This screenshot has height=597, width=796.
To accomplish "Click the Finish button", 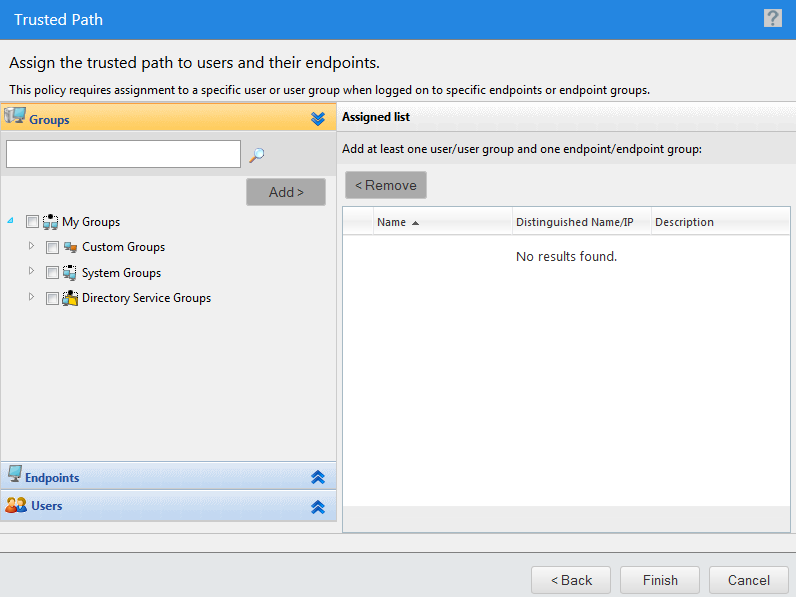I will pyautogui.click(x=660, y=580).
